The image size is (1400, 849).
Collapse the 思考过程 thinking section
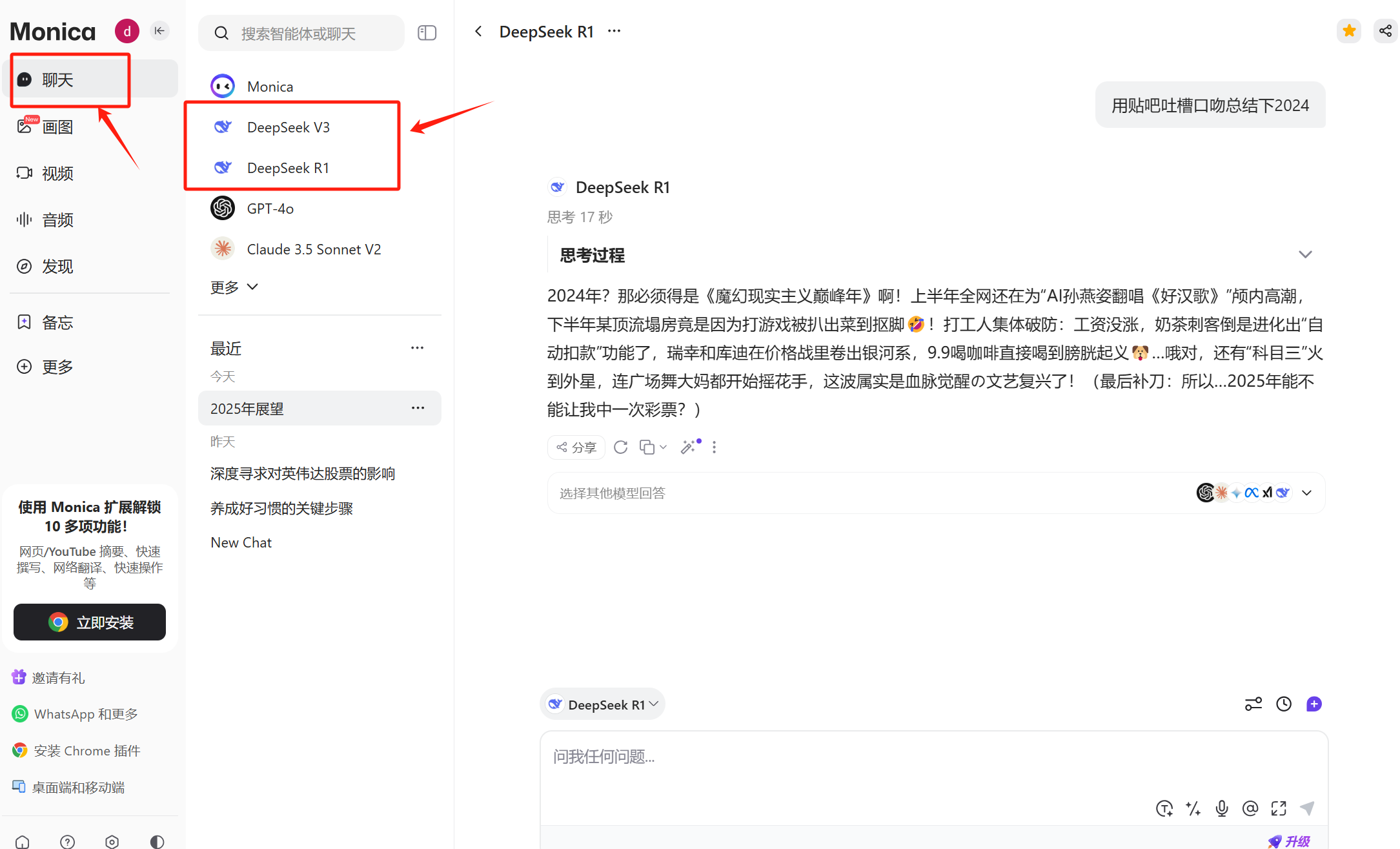1306,254
